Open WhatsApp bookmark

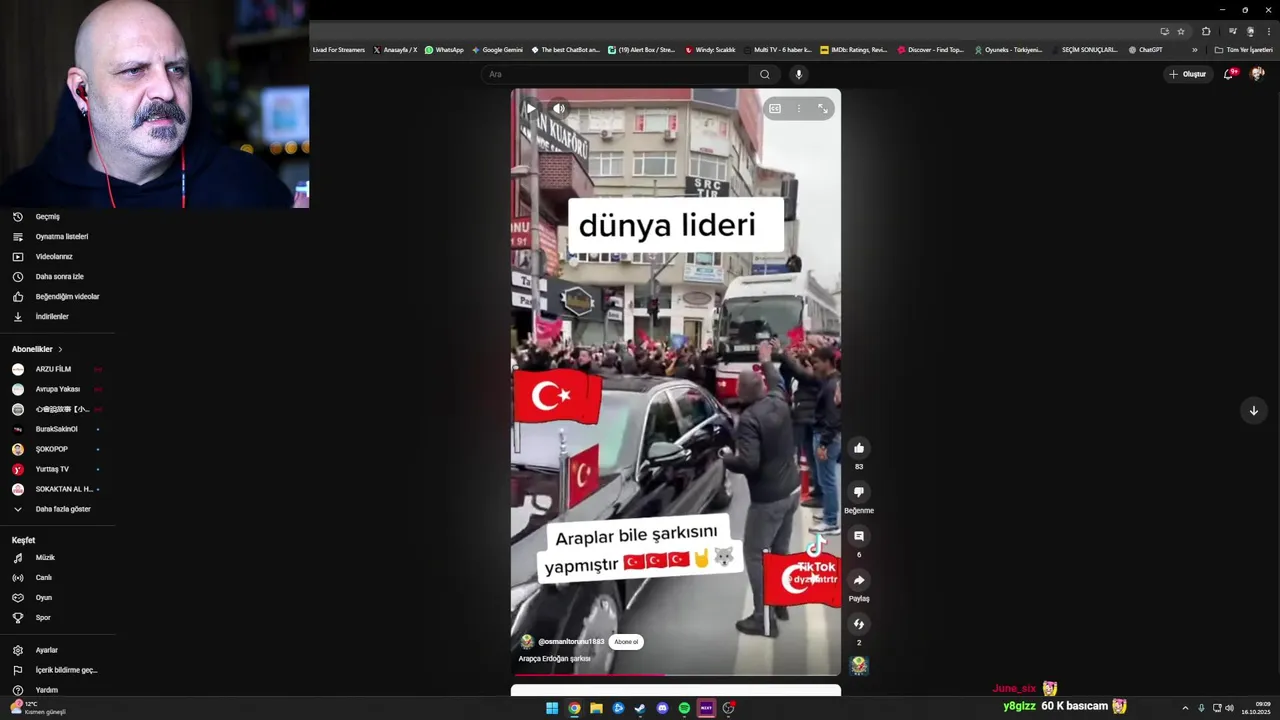click(x=444, y=50)
